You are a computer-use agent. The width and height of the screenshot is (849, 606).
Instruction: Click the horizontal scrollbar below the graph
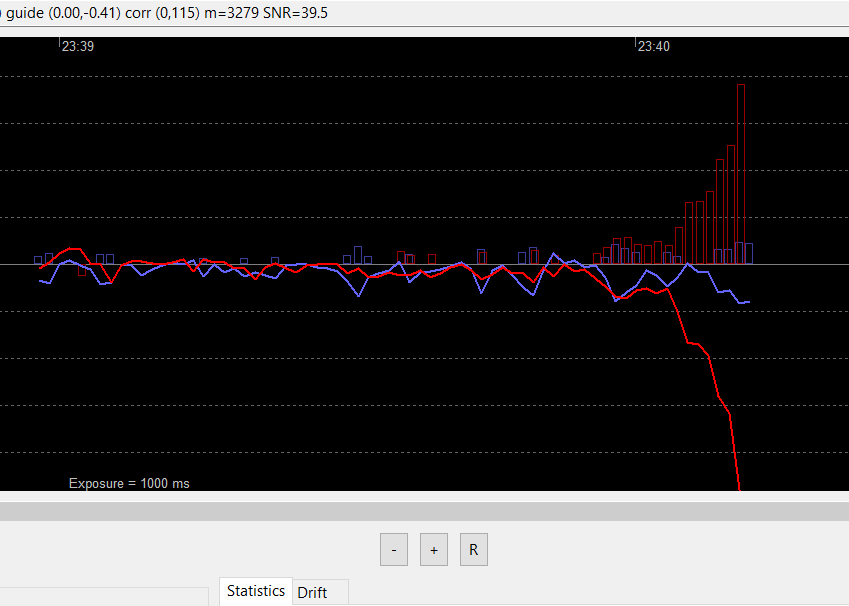click(424, 511)
